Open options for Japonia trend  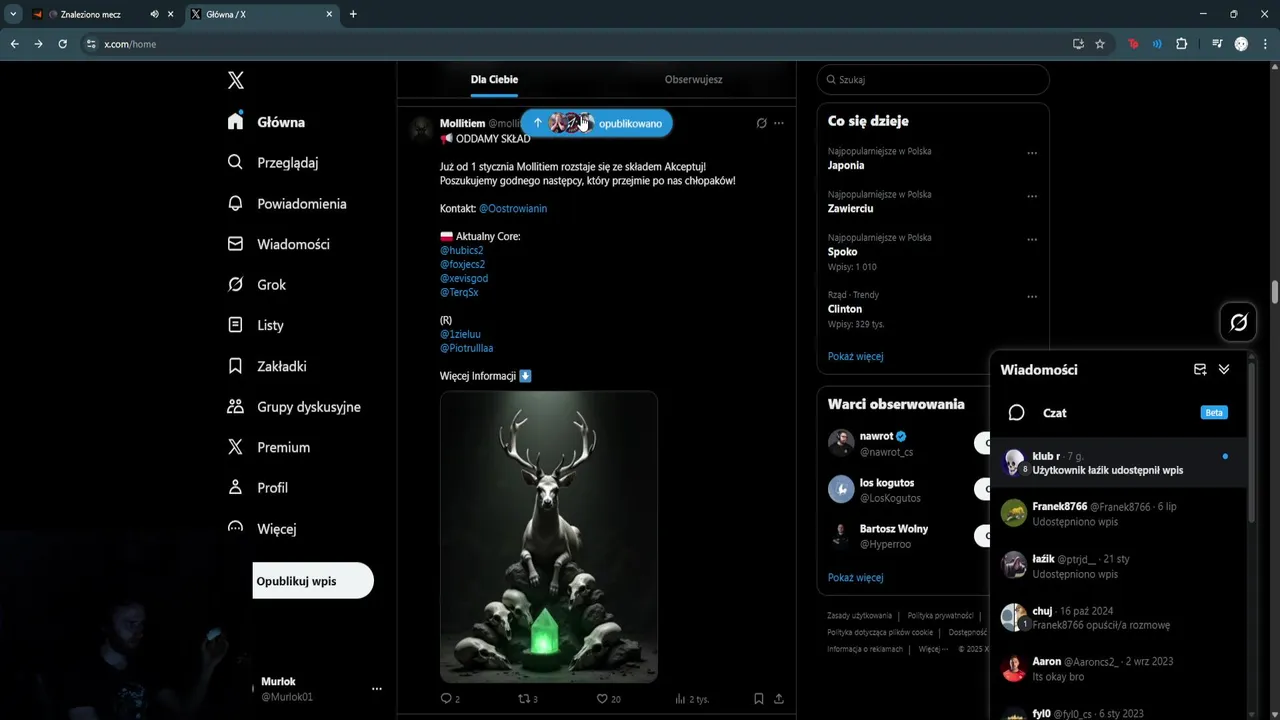[1032, 153]
